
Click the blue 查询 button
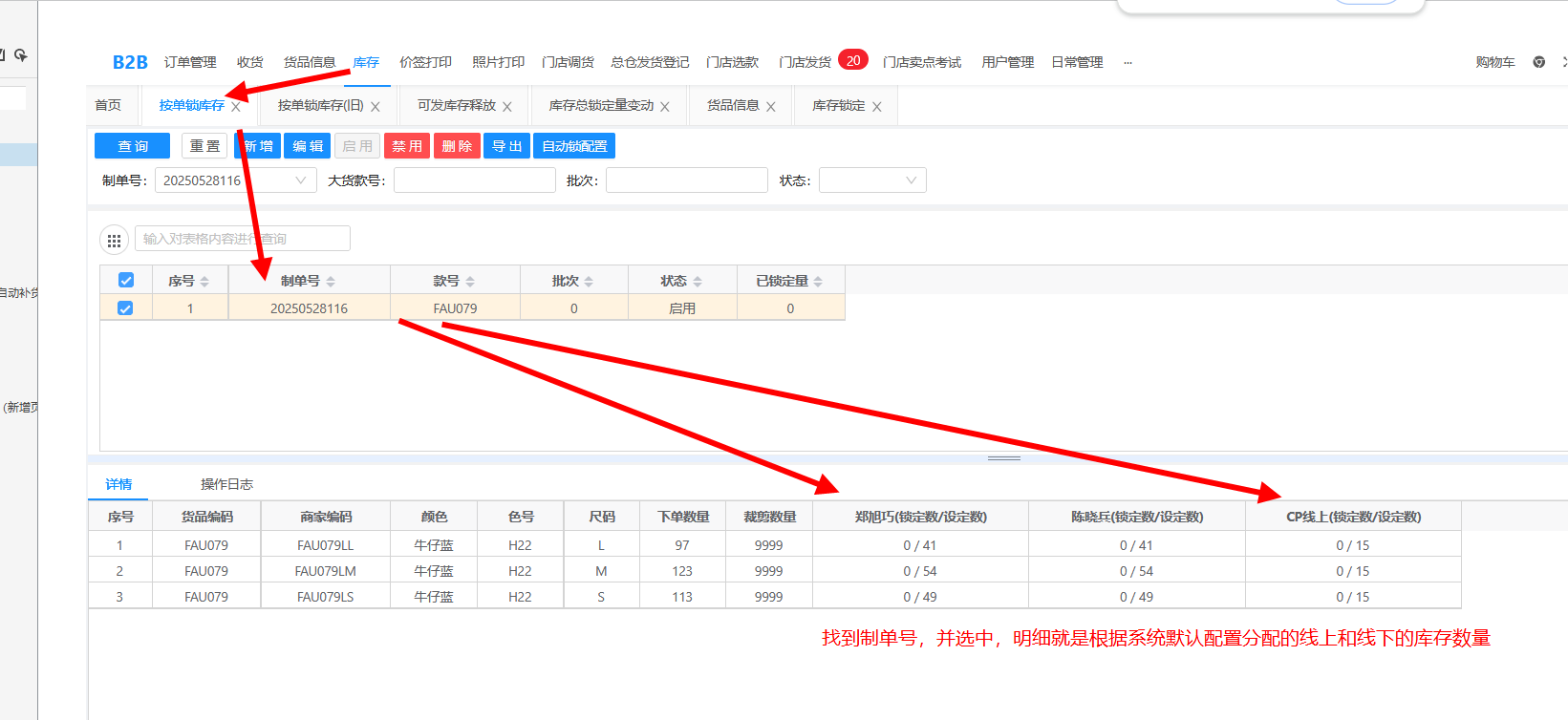[x=133, y=146]
